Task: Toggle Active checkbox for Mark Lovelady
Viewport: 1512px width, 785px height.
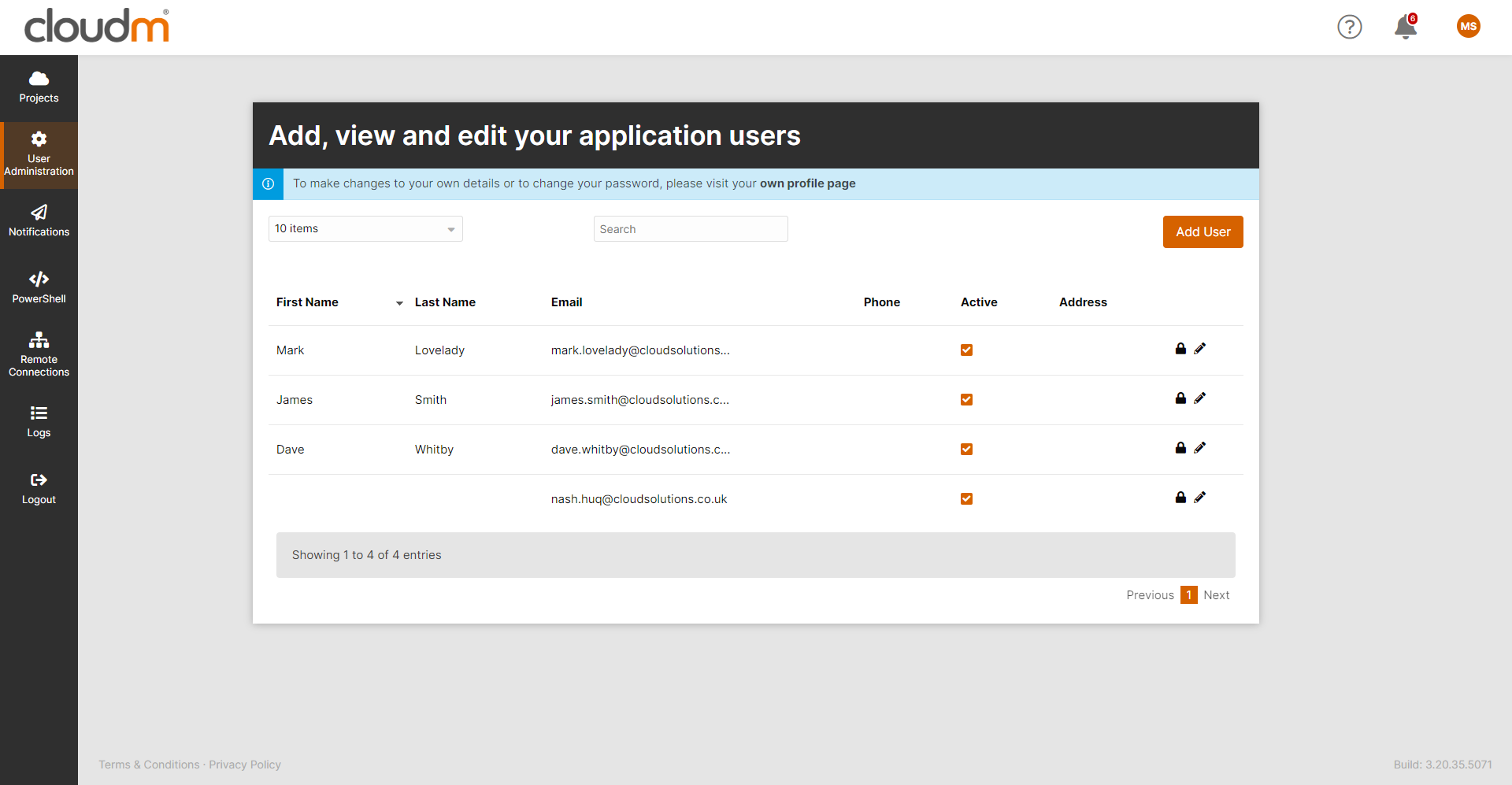Action: 966,350
